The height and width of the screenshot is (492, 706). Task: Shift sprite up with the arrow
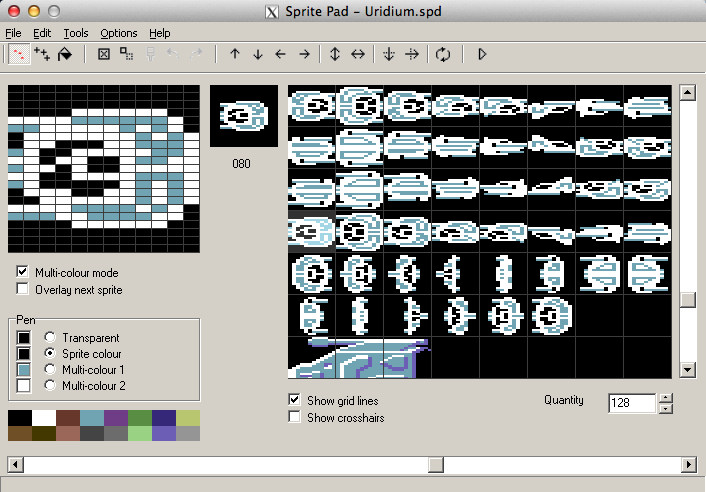[235, 54]
